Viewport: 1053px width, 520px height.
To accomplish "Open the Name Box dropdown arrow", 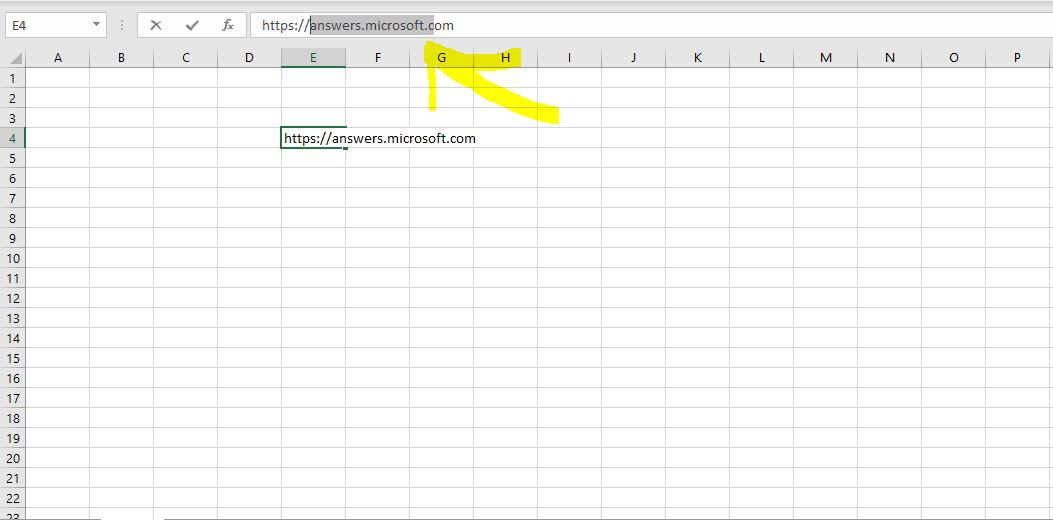I will tap(96, 25).
